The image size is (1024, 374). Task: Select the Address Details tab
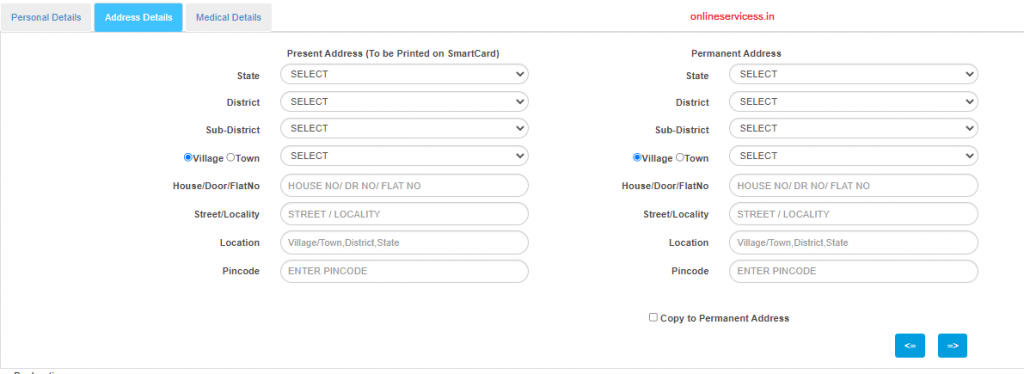138,18
